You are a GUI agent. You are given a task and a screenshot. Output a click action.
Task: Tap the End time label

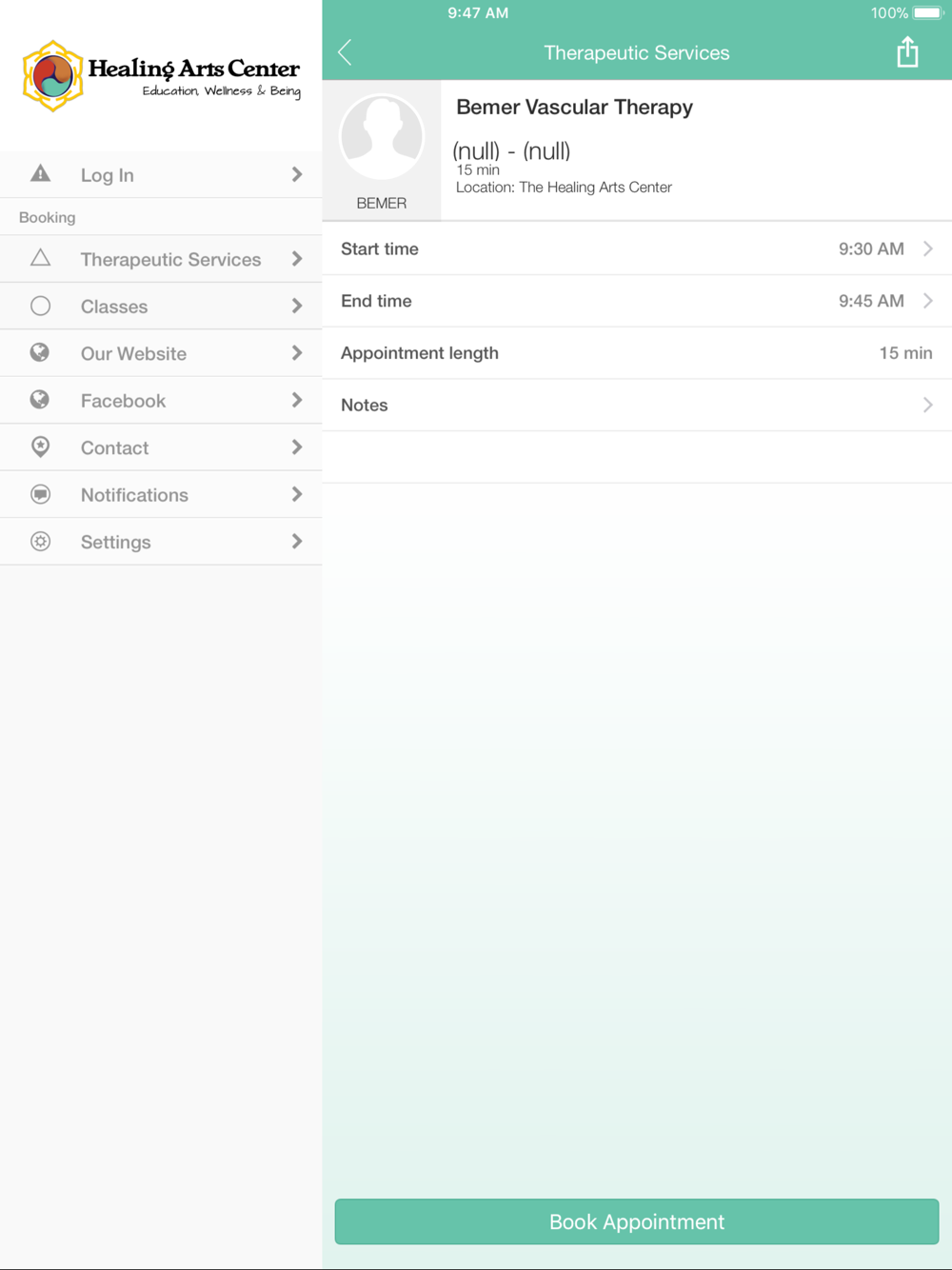pos(376,301)
